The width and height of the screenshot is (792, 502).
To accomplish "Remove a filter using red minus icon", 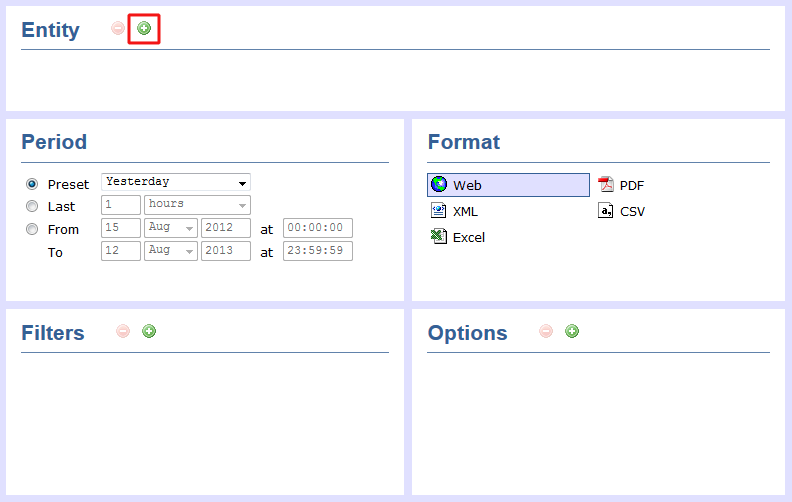I will 123,331.
